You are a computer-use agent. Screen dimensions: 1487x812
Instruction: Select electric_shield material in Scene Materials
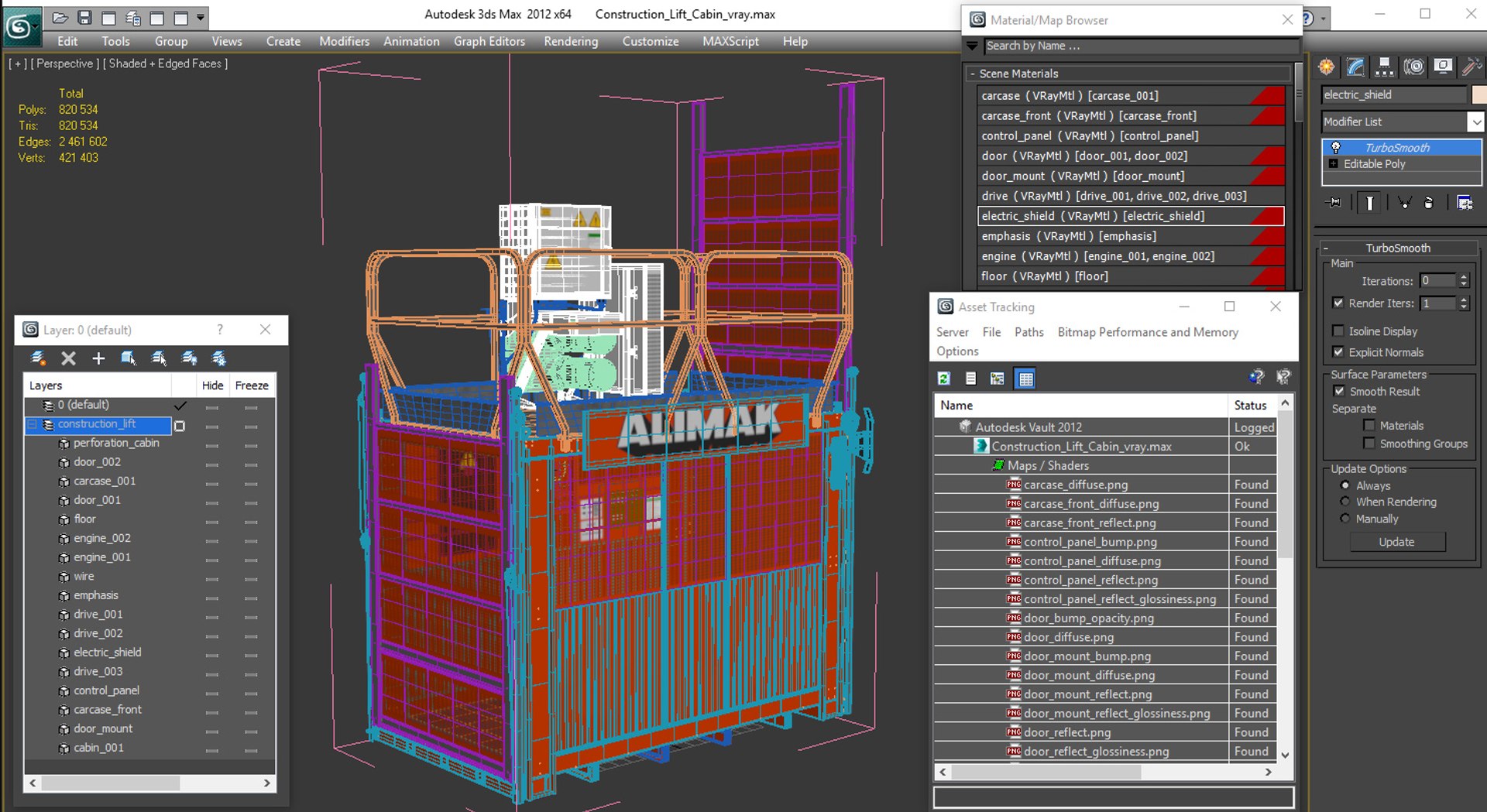pos(1131,216)
